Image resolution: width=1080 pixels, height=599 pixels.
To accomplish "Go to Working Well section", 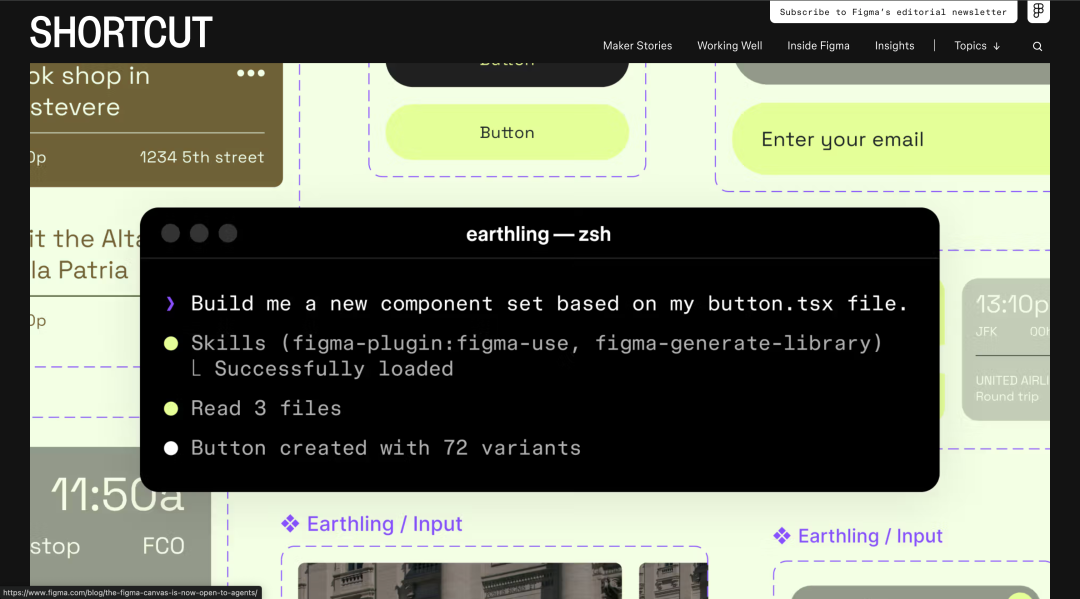I will tap(729, 45).
